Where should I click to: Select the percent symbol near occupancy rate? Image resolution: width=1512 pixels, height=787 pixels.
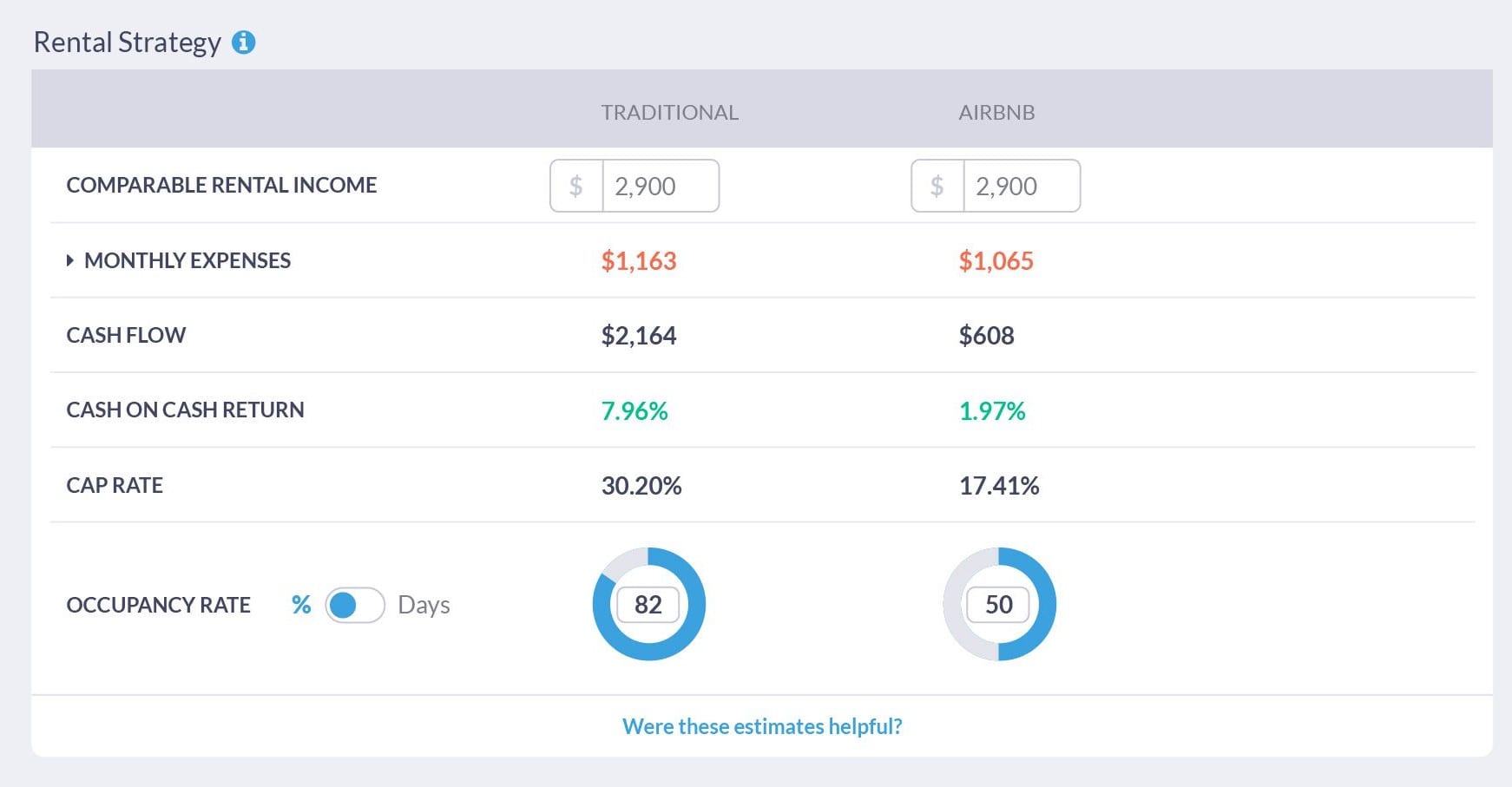[302, 605]
